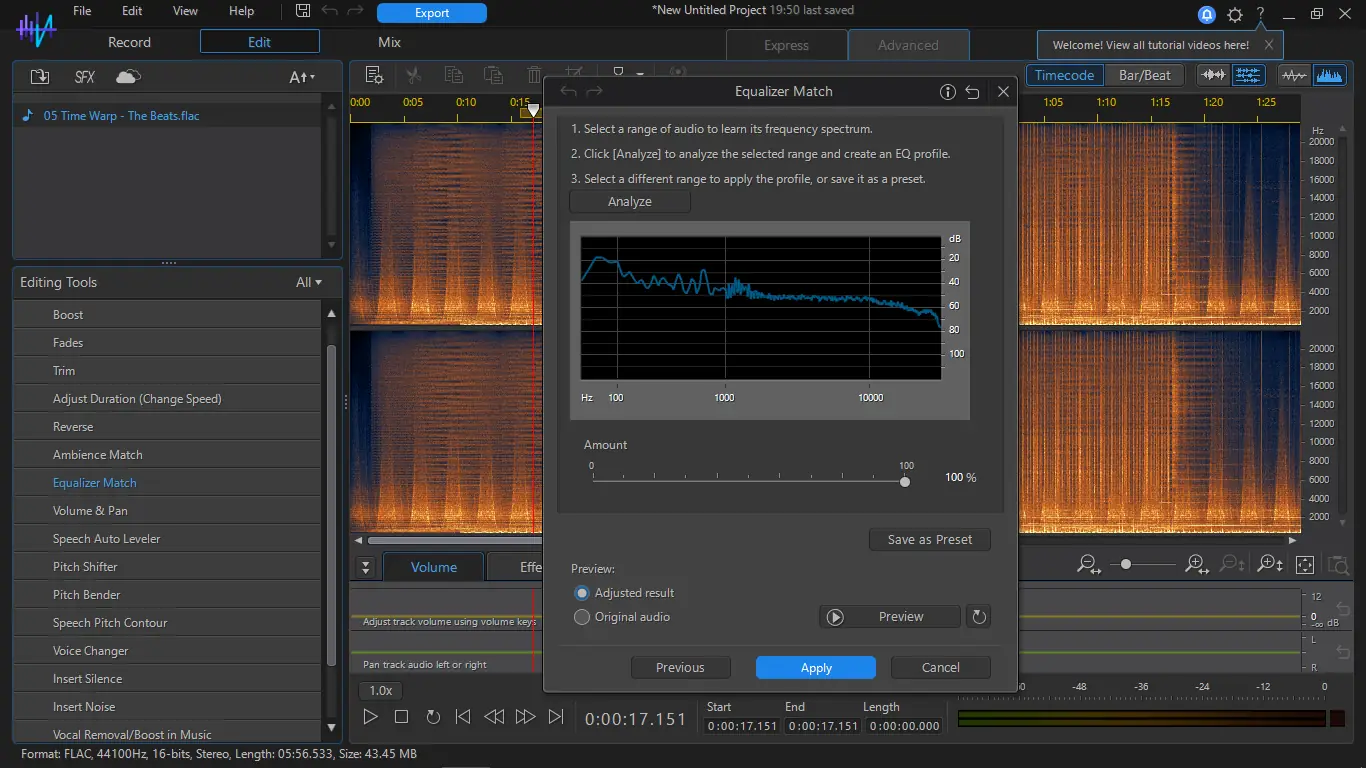Click the info icon in Equalizer Match
Screen dimensions: 1366x768
tap(948, 92)
